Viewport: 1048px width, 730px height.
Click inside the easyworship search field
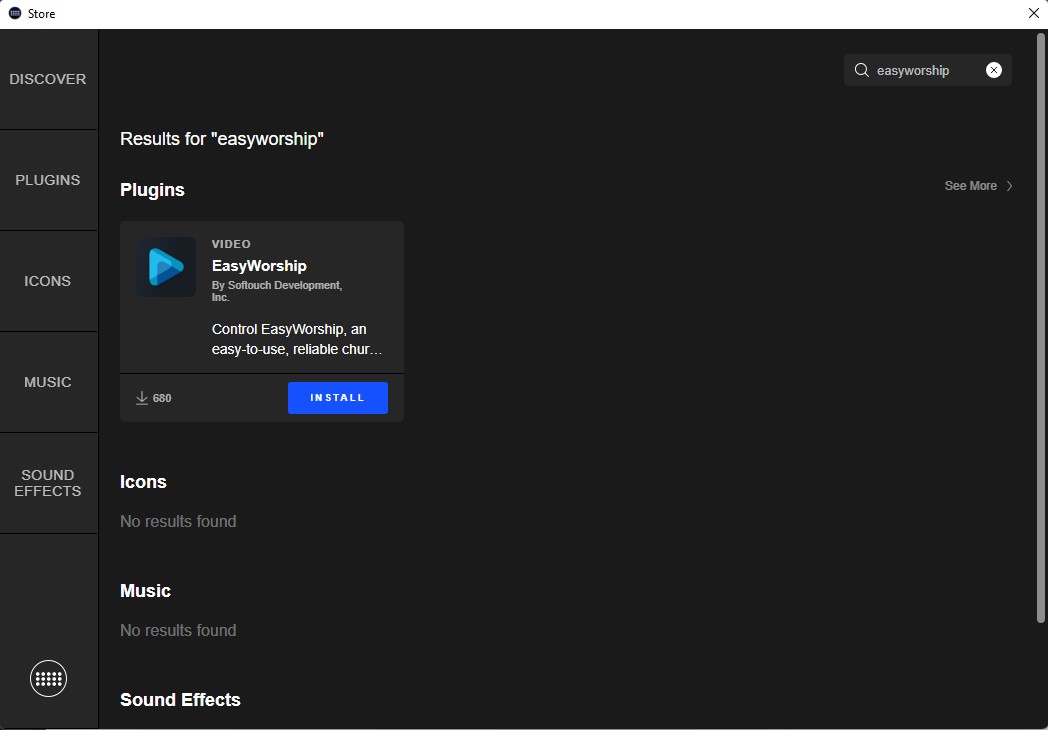(x=920, y=70)
